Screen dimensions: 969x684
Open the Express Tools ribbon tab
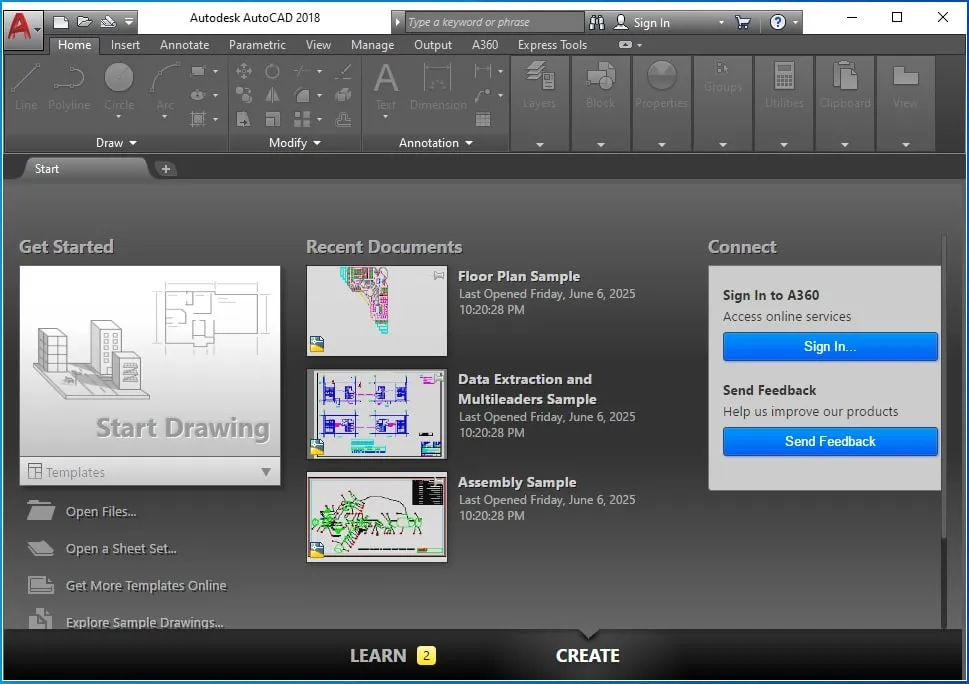(552, 45)
